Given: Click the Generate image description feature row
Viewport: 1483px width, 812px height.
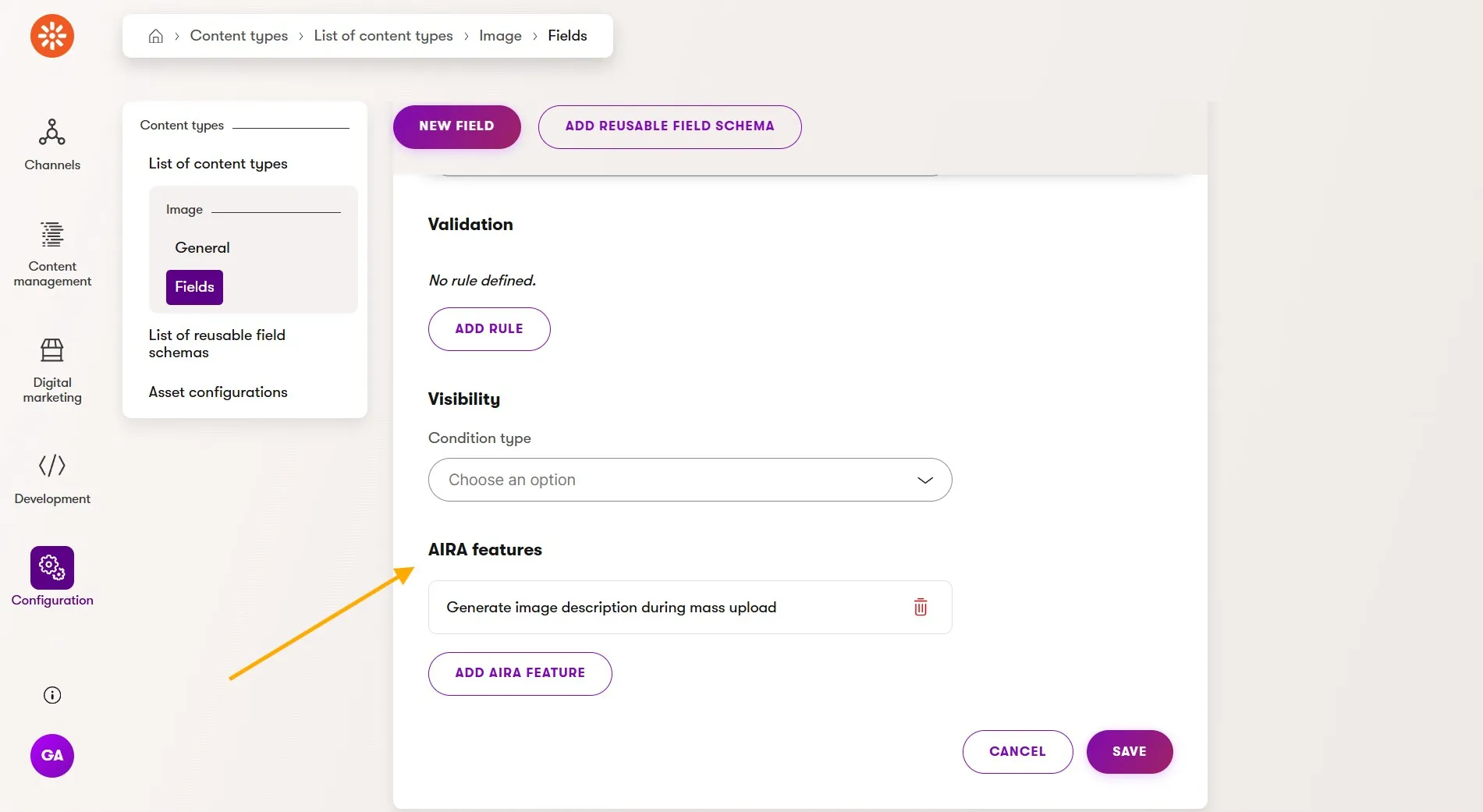Looking at the screenshot, I should pos(690,607).
